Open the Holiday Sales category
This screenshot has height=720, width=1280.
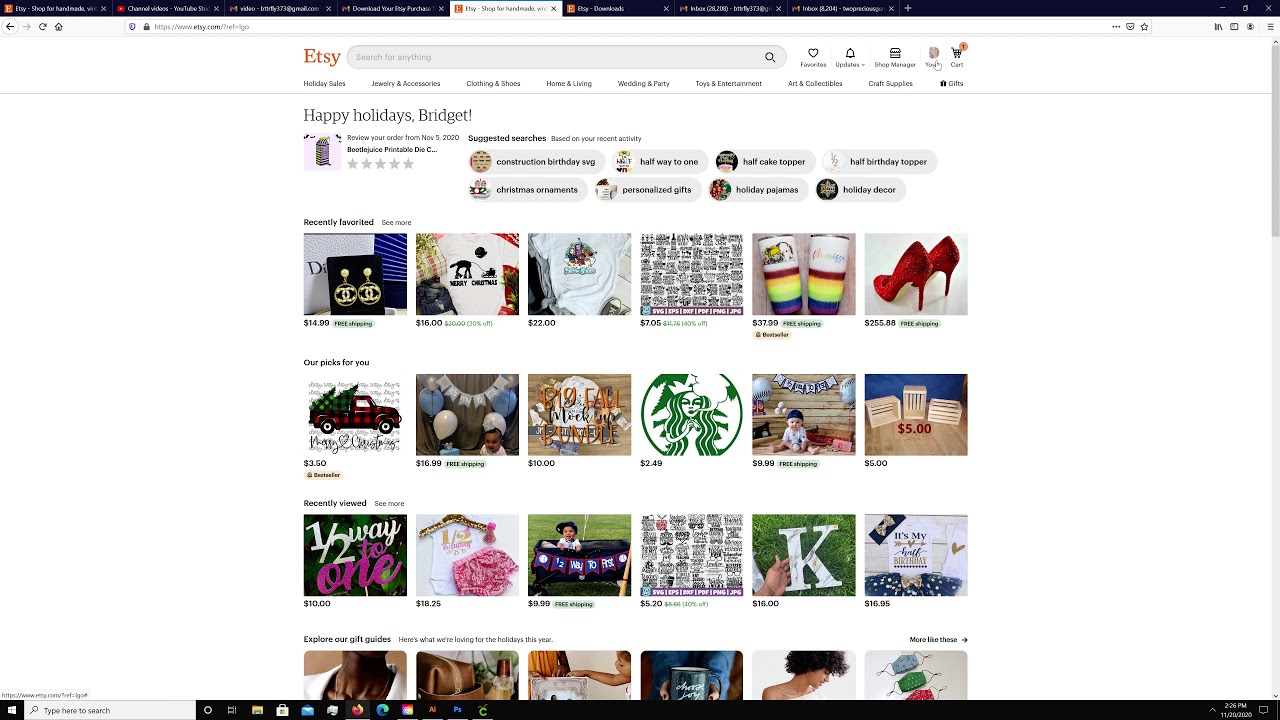click(324, 84)
